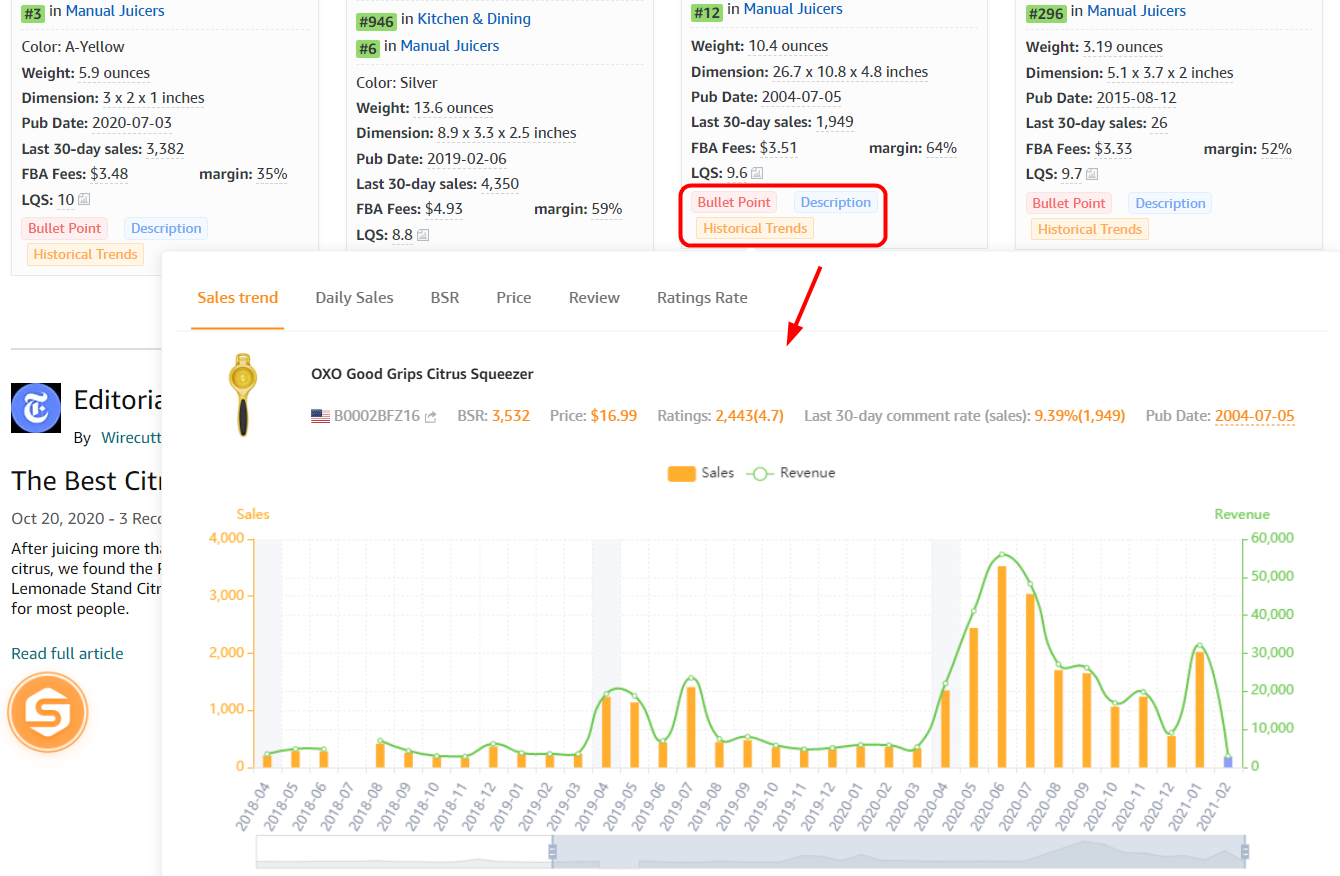Image resolution: width=1340 pixels, height=876 pixels.
Task: Open the Review tab
Action: 594,298
